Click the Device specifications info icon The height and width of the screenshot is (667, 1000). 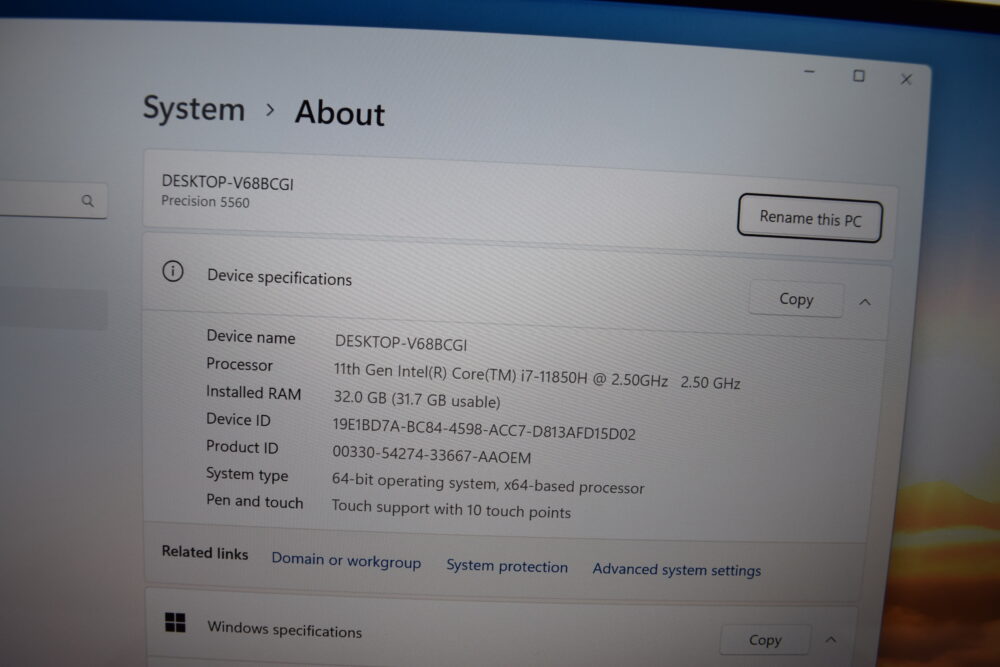pyautogui.click(x=172, y=272)
